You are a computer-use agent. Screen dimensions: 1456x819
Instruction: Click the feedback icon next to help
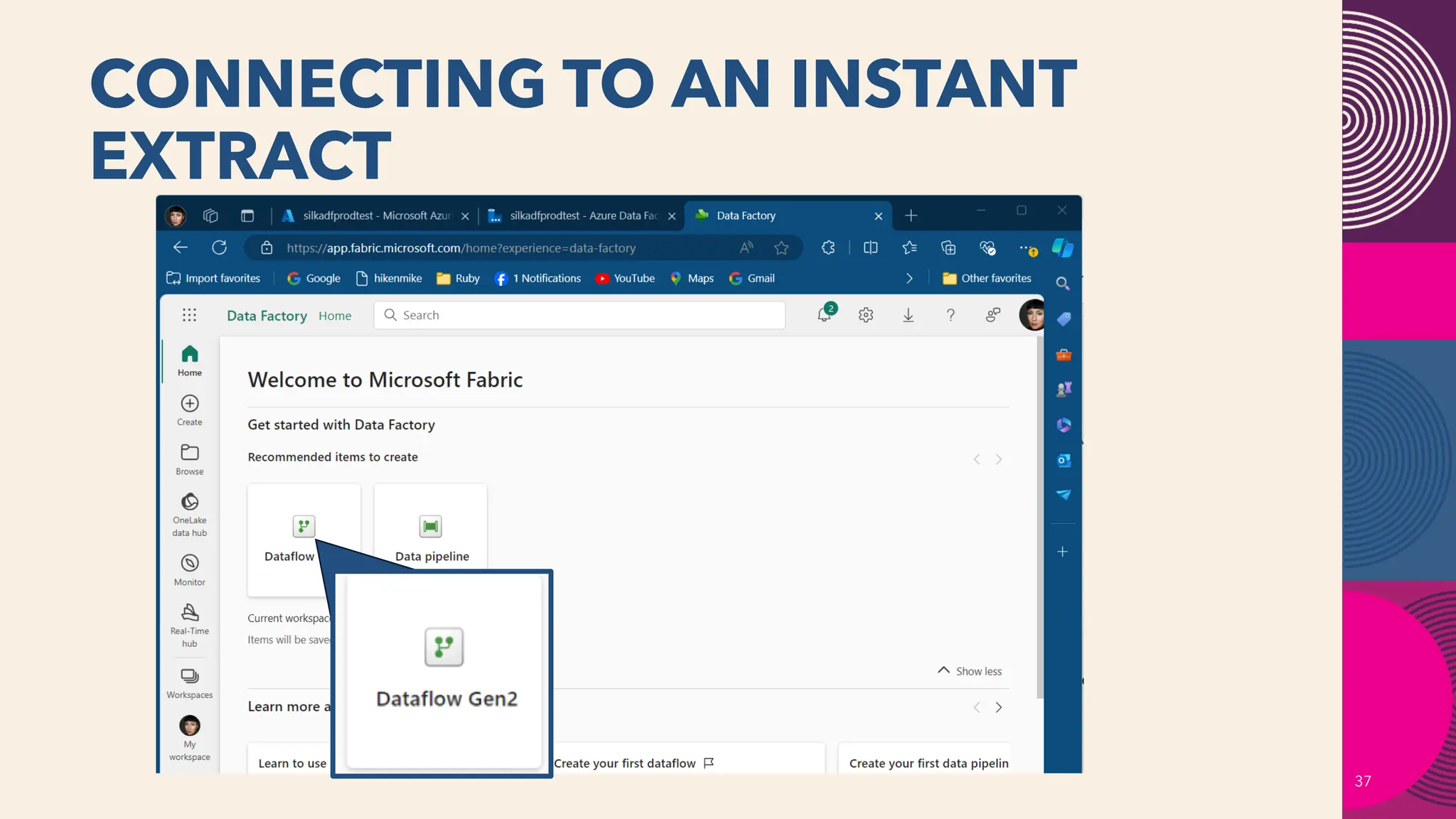[993, 315]
